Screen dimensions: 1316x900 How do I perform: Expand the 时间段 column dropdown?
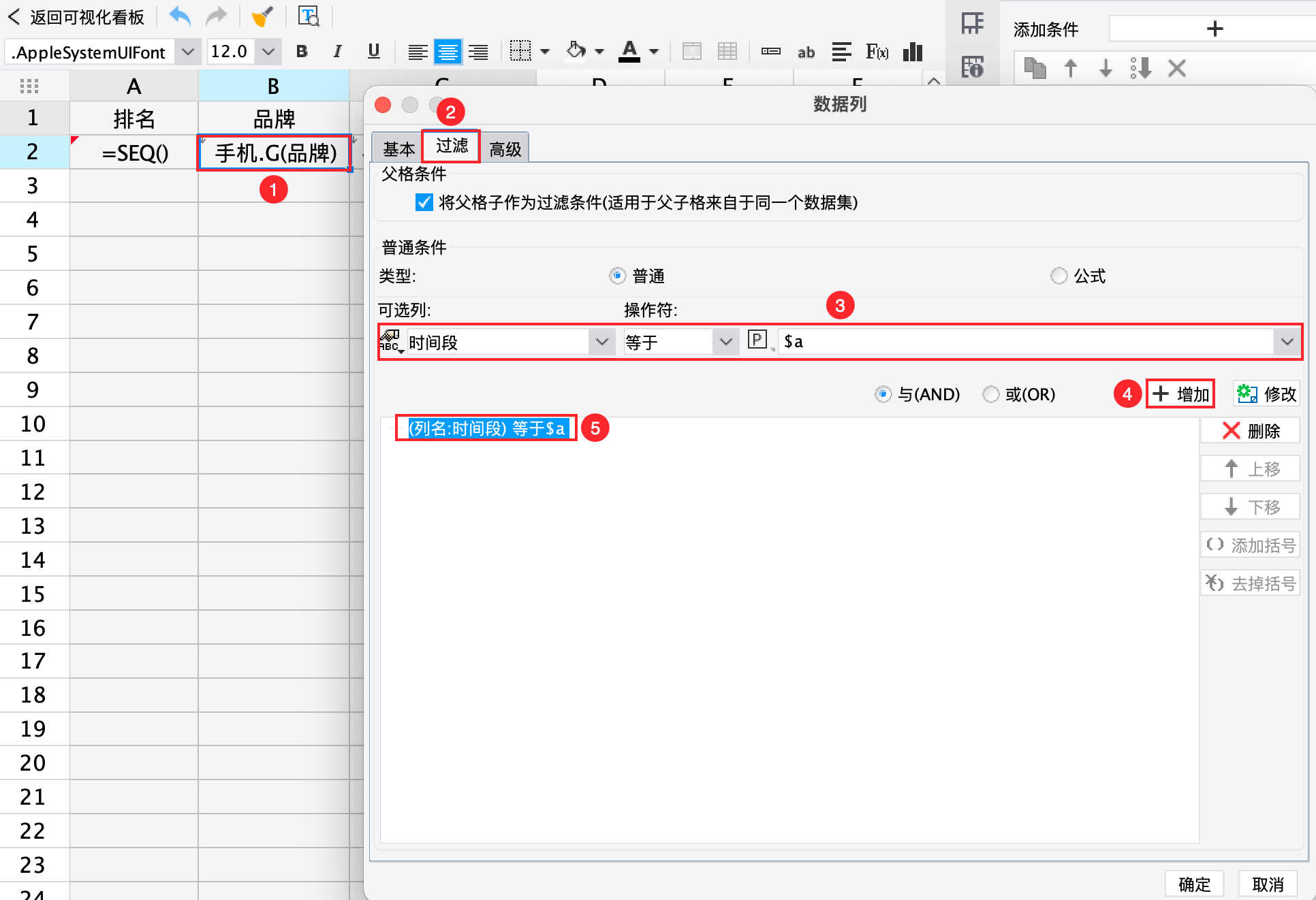601,342
